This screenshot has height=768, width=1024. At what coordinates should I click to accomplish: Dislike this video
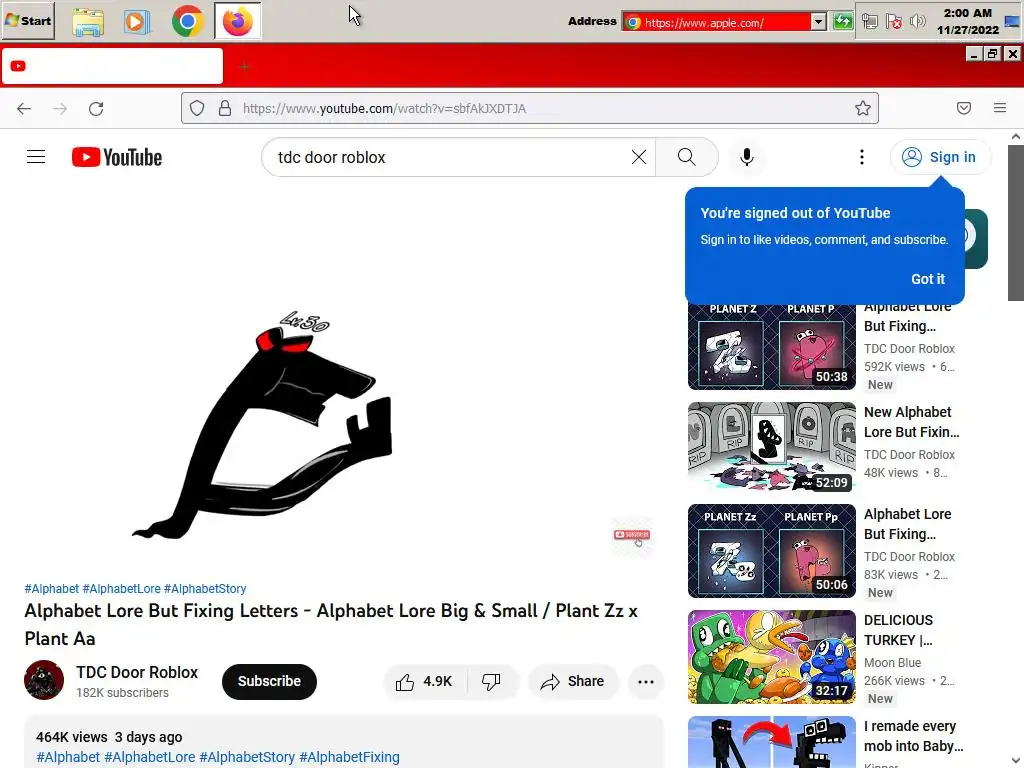pyautogui.click(x=492, y=681)
